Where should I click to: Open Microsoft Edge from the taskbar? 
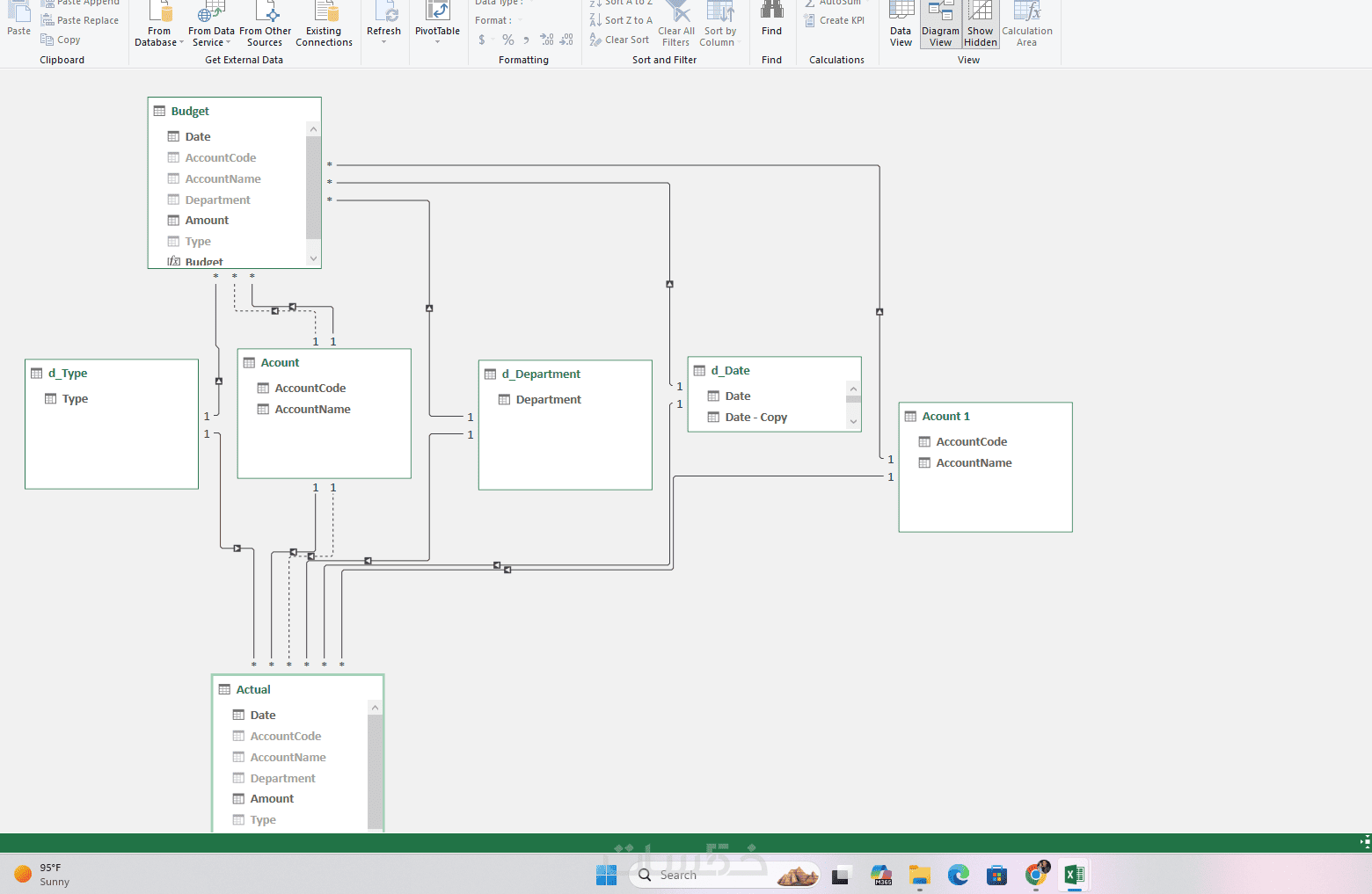click(958, 875)
